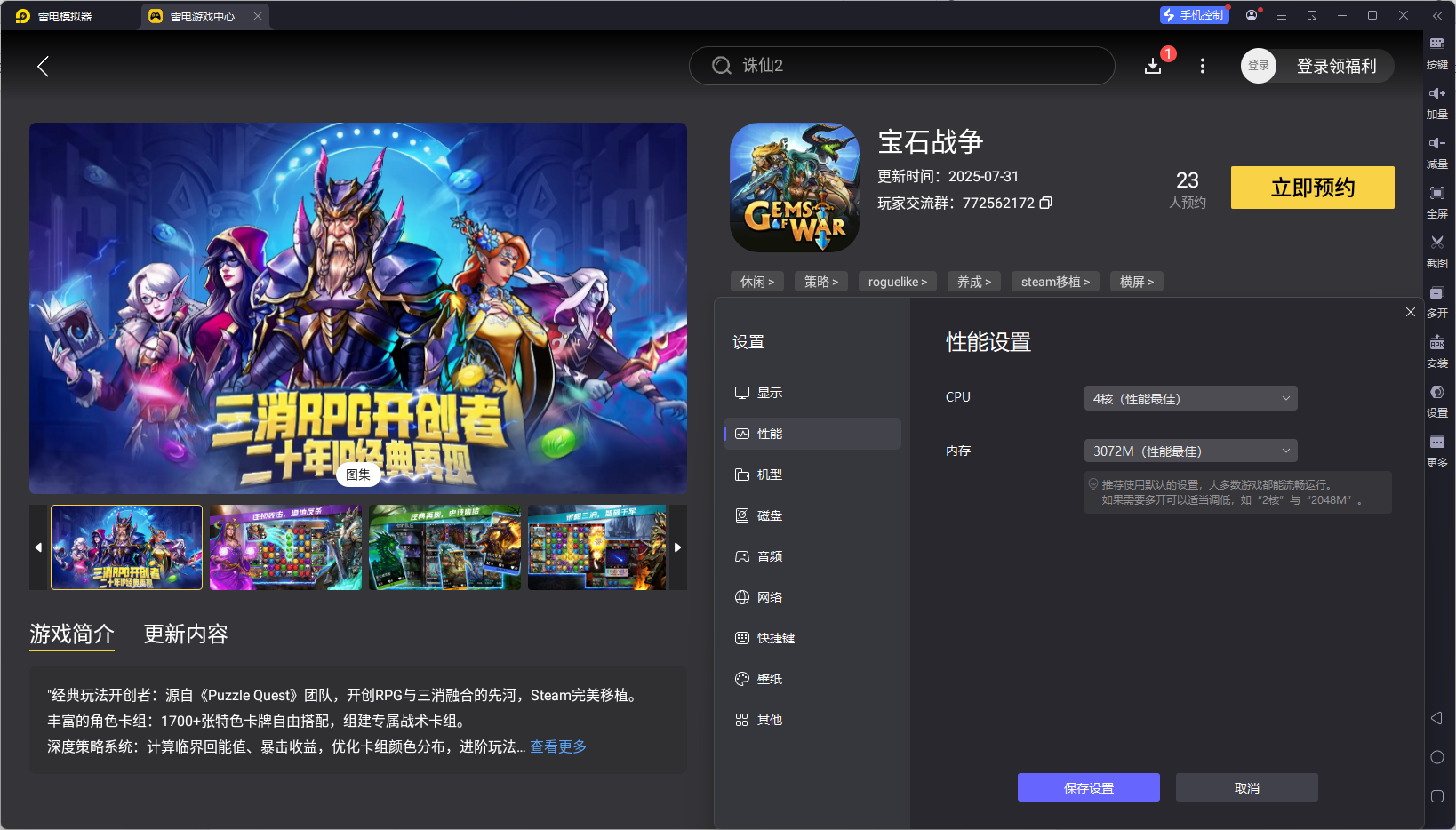This screenshot has height=830, width=1456.
Task: Switch to 雷电模拟器 window tab
Action: click(65, 16)
